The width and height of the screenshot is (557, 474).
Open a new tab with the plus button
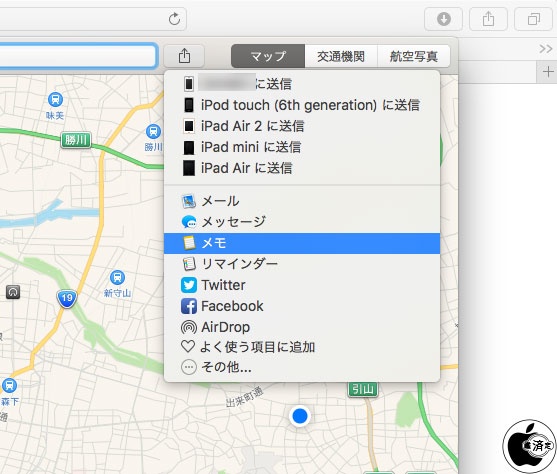click(547, 72)
